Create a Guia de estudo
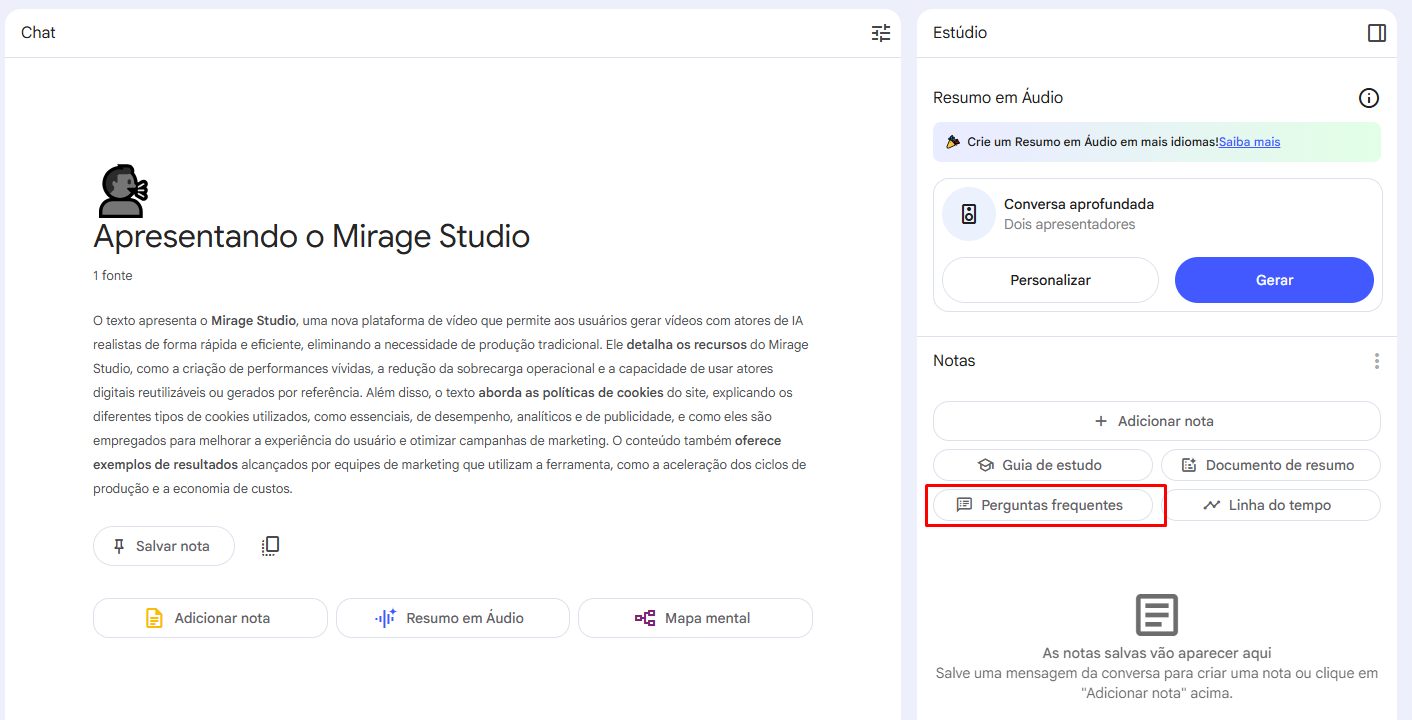This screenshot has width=1412, height=720. coord(1043,465)
